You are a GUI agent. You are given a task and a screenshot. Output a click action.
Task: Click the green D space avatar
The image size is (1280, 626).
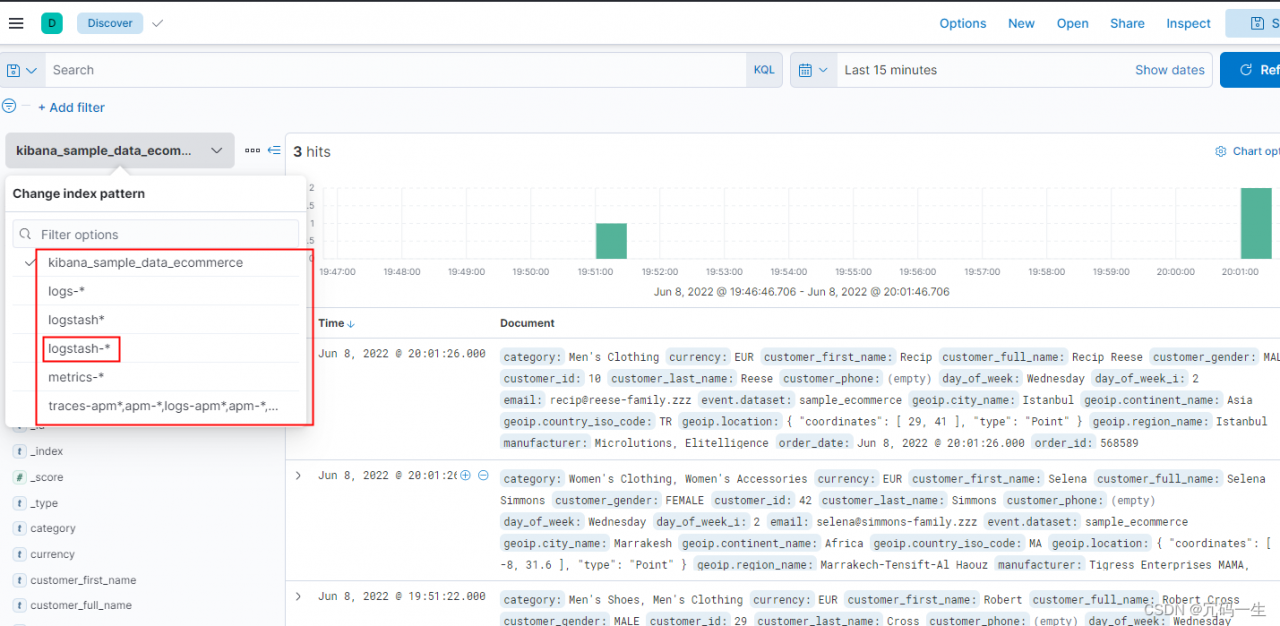click(x=52, y=23)
